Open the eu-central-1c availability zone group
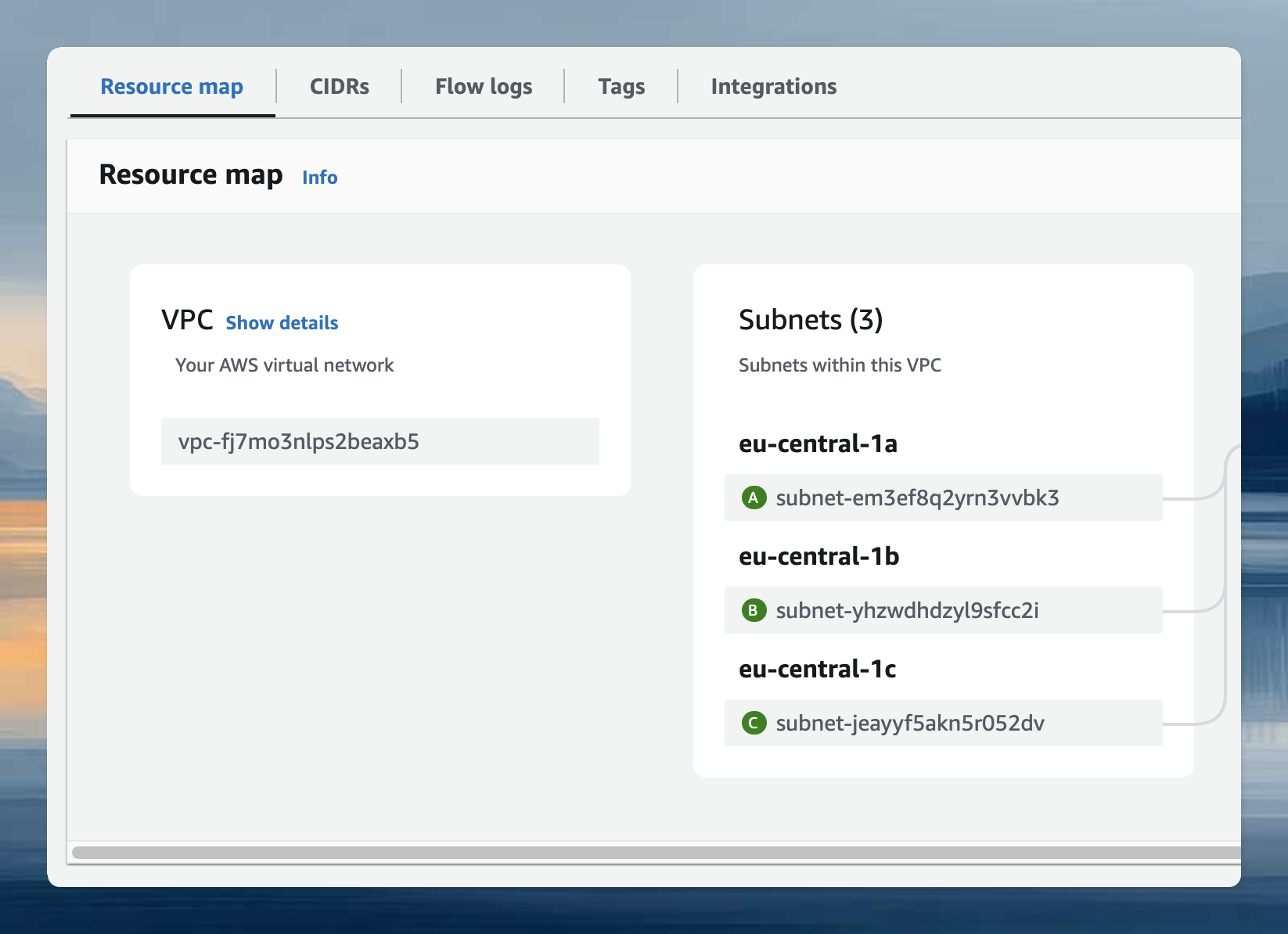This screenshot has width=1288, height=934. (x=817, y=669)
